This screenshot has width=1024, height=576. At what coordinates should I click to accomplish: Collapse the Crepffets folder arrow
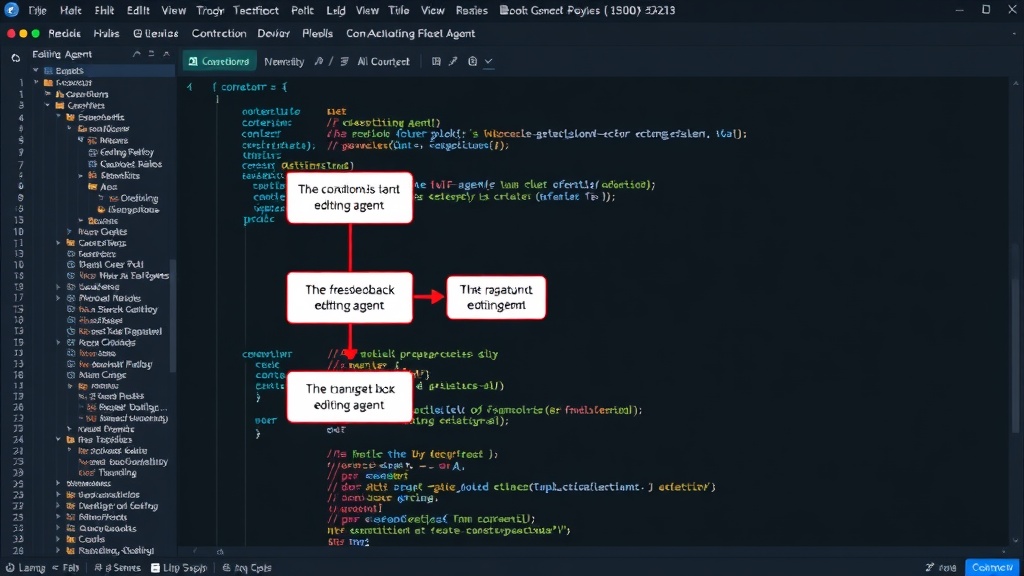[x=48, y=105]
